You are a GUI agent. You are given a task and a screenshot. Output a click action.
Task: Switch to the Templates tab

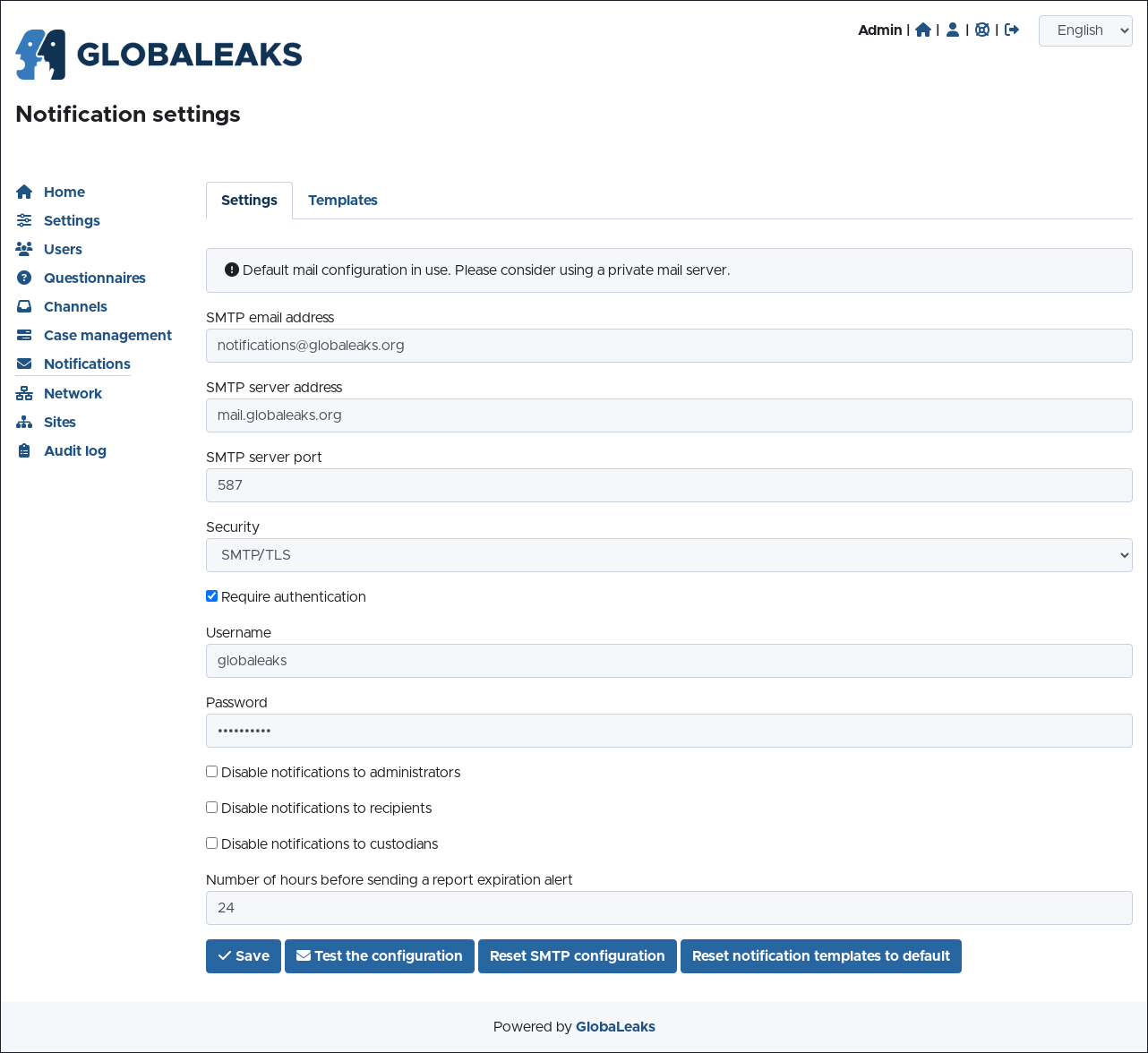pyautogui.click(x=342, y=201)
